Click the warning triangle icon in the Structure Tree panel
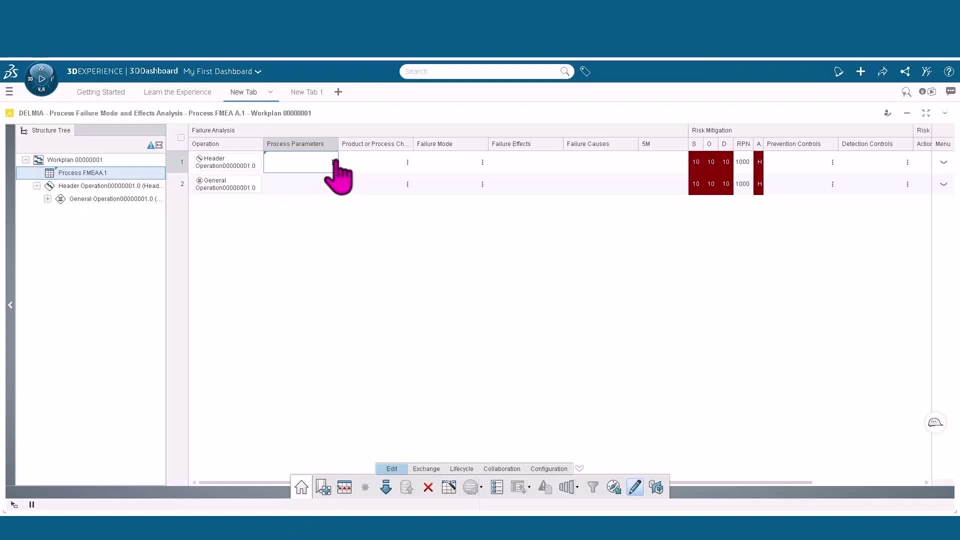This screenshot has width=960, height=540. pos(150,145)
